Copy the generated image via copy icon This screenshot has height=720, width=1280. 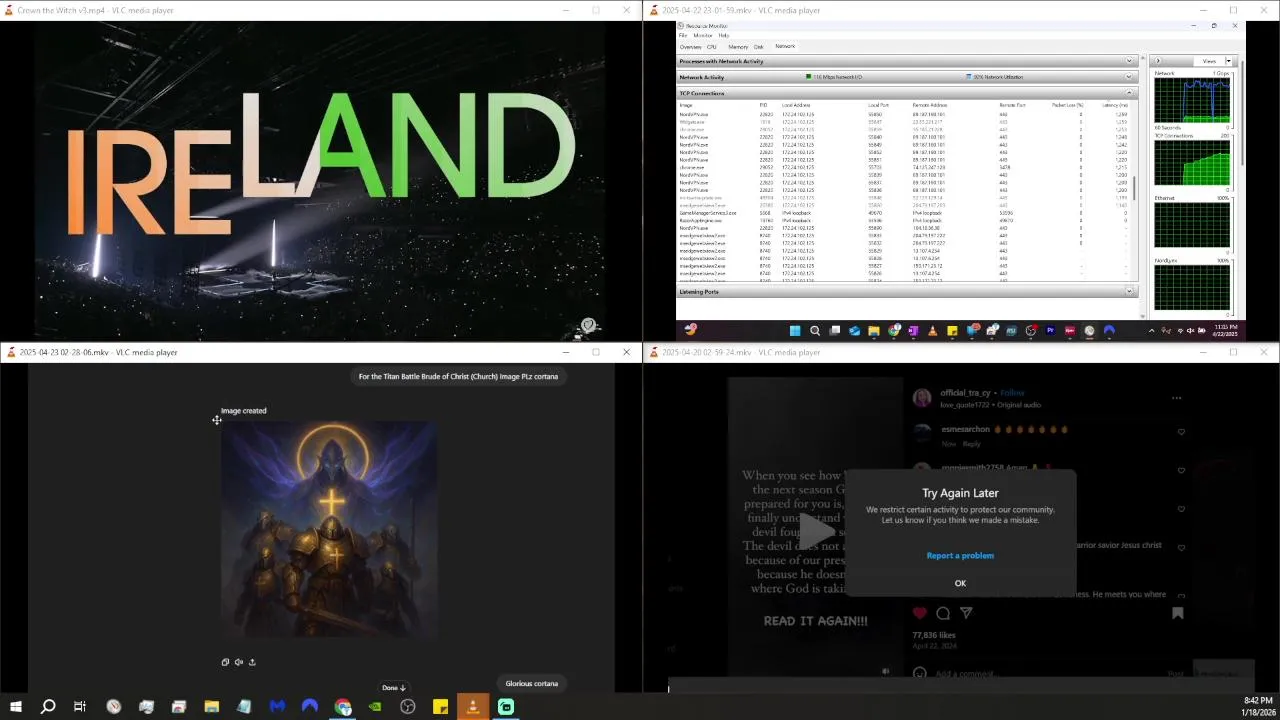tap(225, 662)
